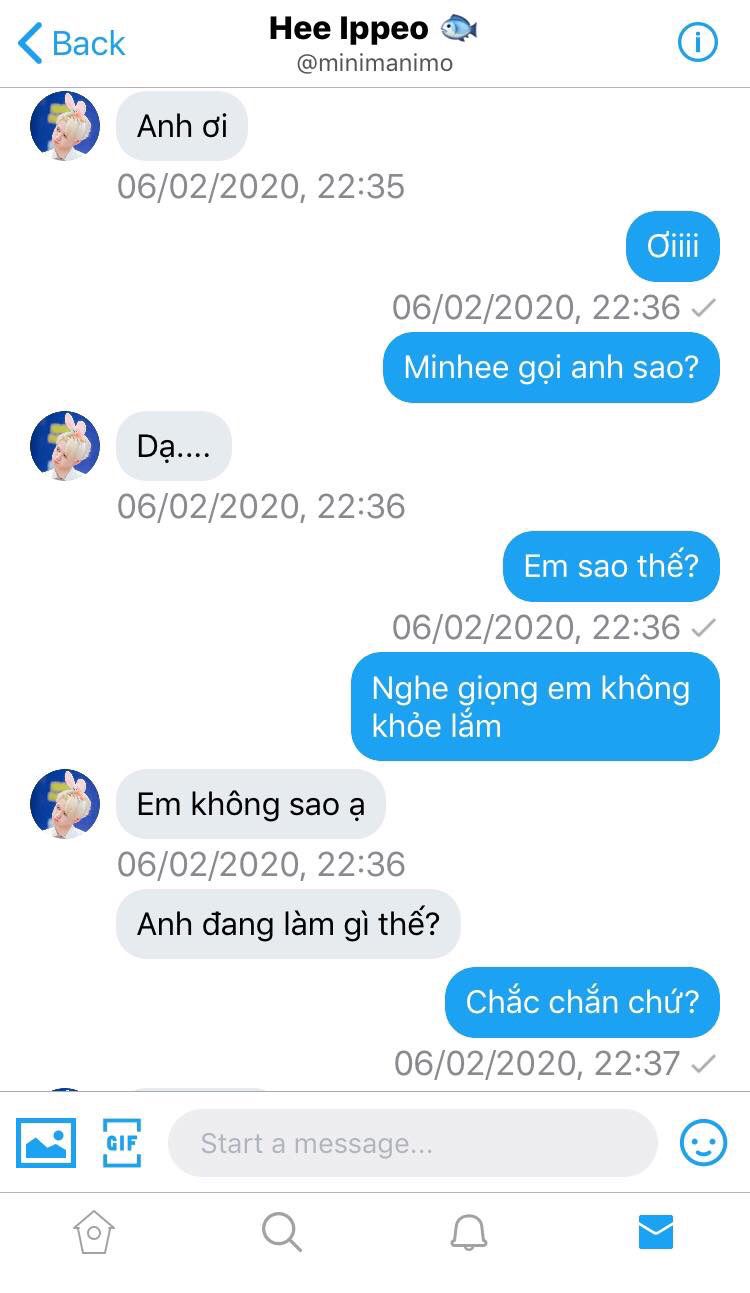Tap the avatar beside 'Dạ....'
Screen dimensions: 750x1293
65,446
